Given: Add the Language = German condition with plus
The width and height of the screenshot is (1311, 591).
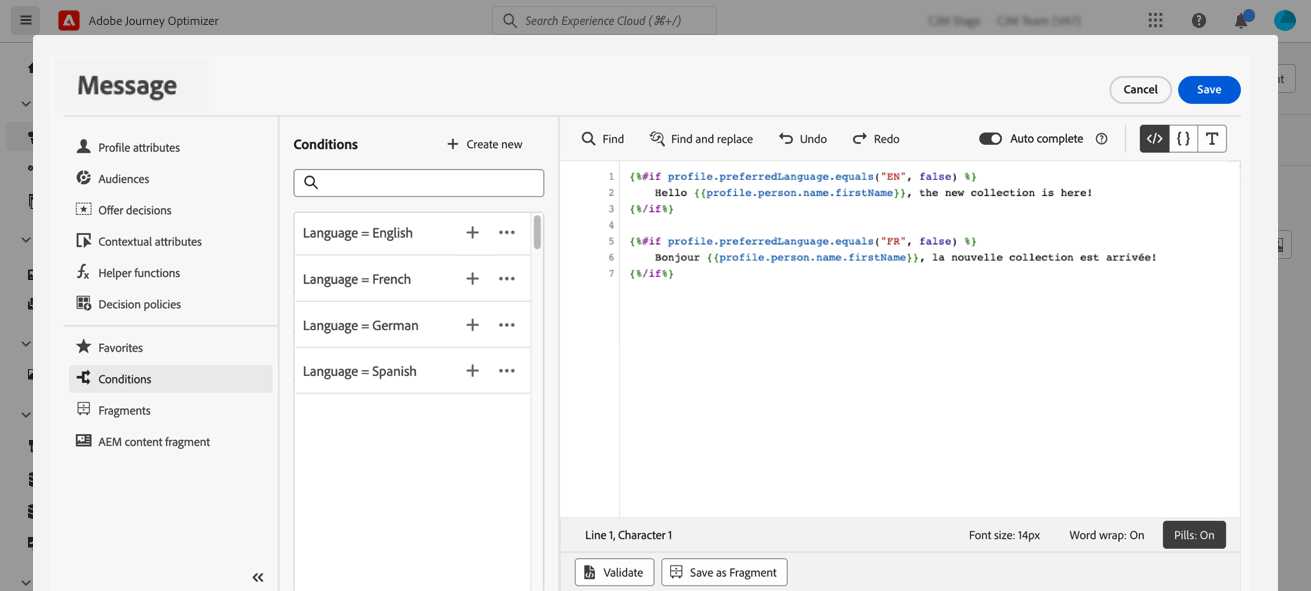Looking at the screenshot, I should point(472,325).
